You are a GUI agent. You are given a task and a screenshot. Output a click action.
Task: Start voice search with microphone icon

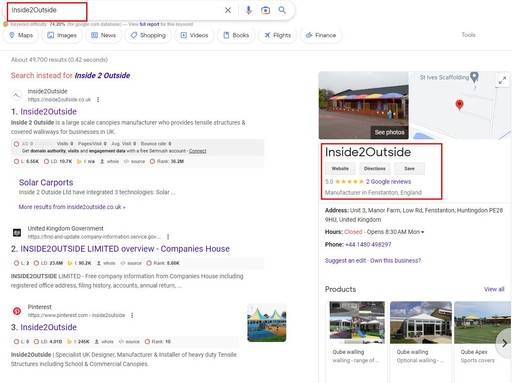pos(248,10)
